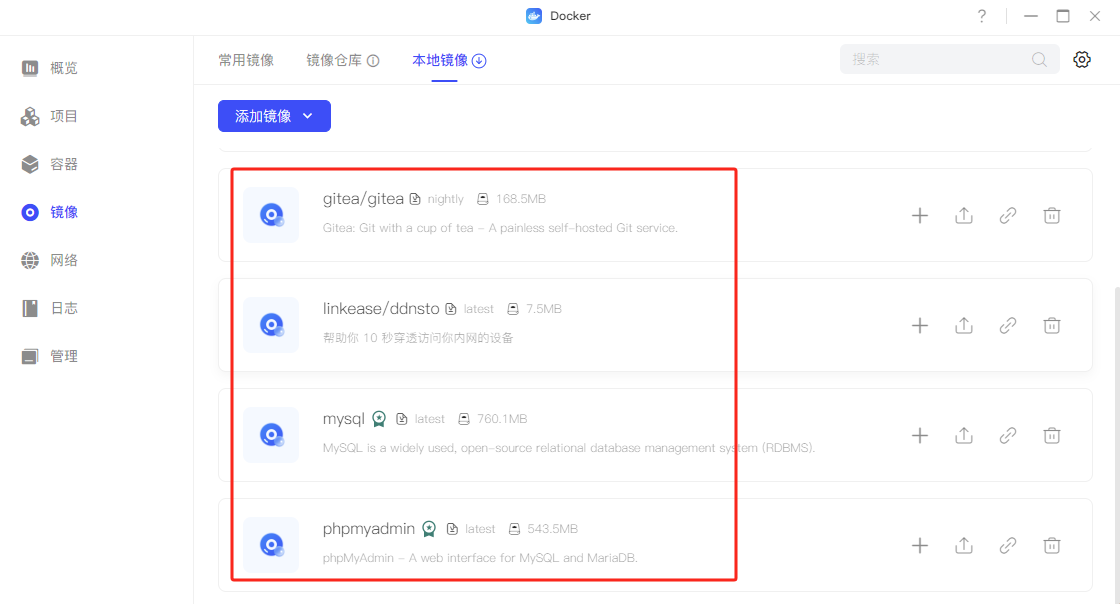
Task: Switch to 镜像仓库 tab
Action: pyautogui.click(x=334, y=61)
